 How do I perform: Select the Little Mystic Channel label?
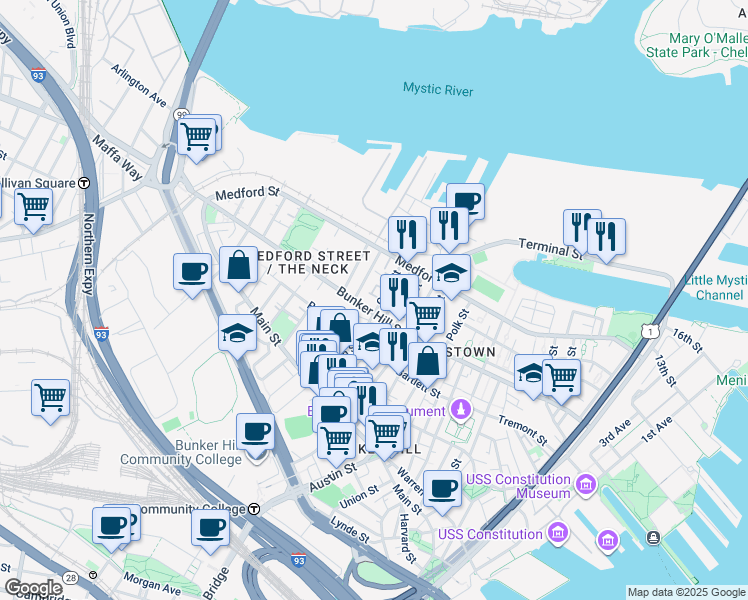(x=716, y=288)
